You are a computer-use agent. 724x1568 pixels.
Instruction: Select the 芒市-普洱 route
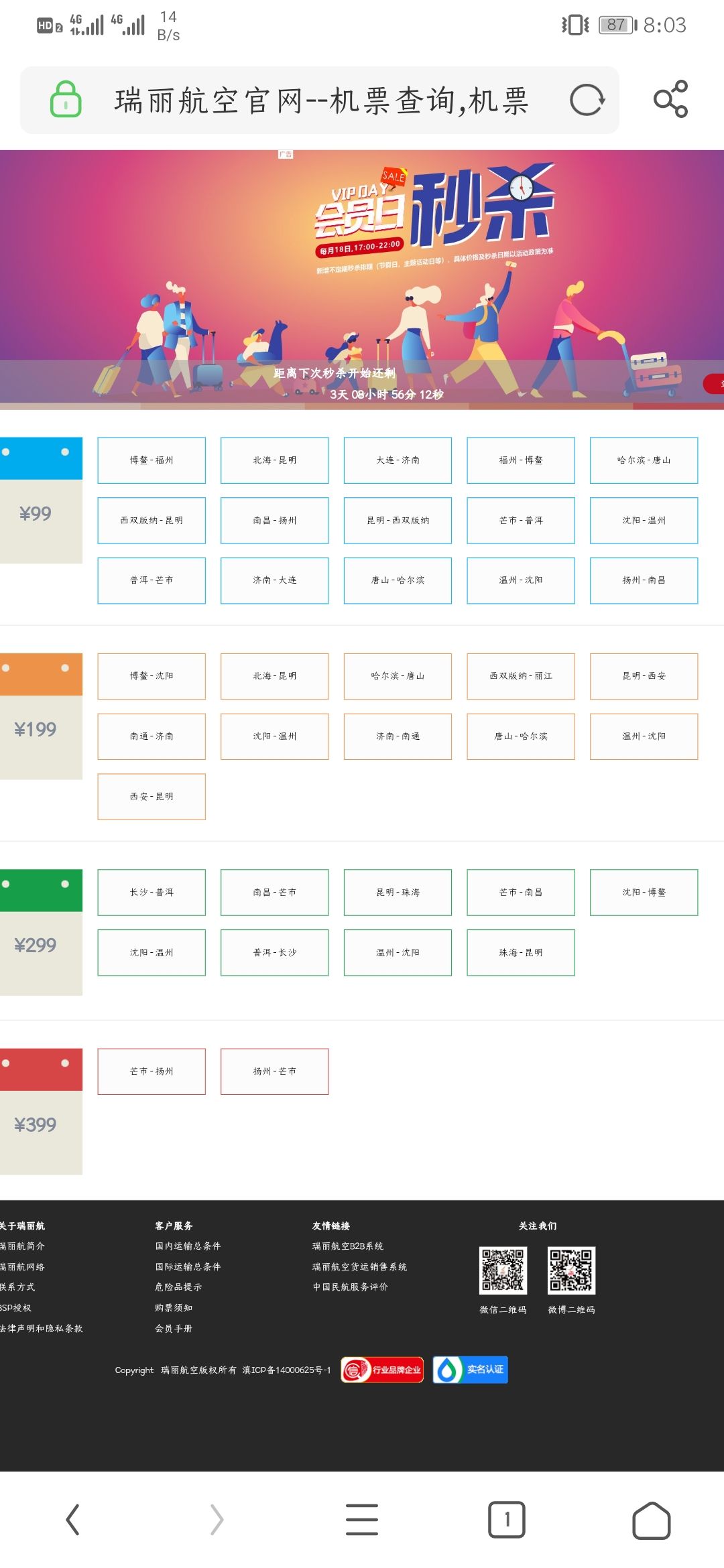(521, 521)
